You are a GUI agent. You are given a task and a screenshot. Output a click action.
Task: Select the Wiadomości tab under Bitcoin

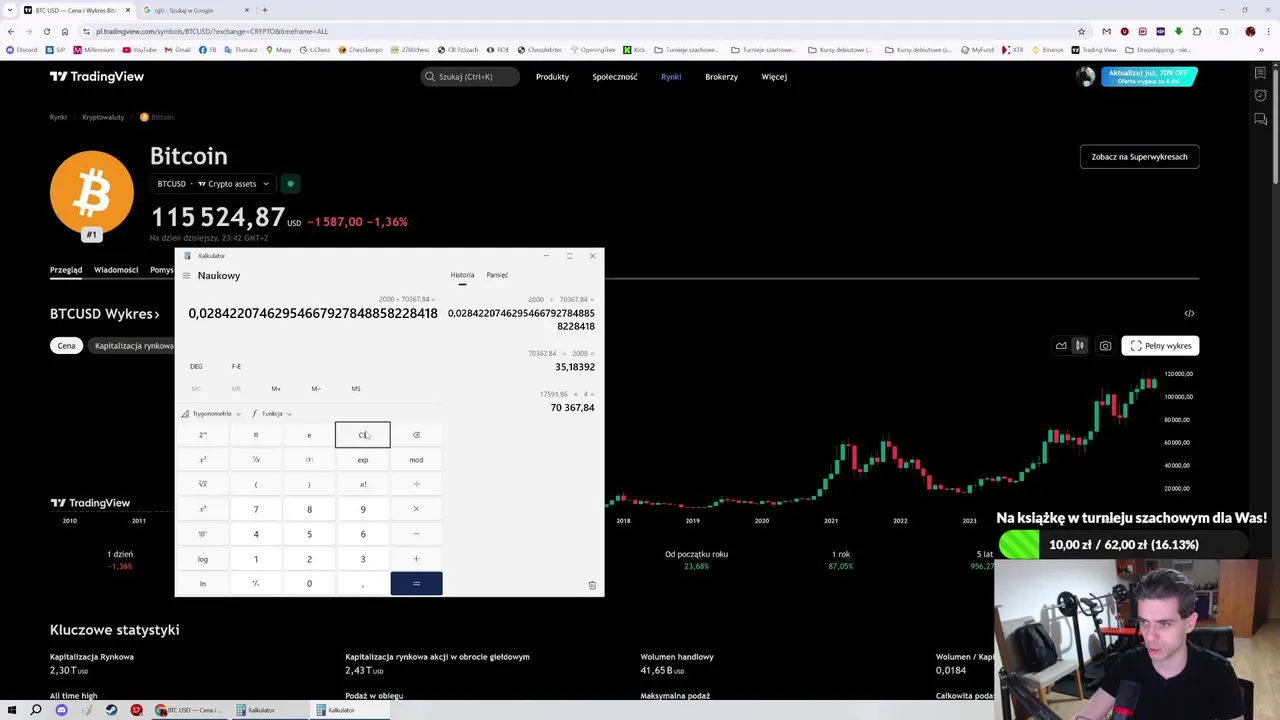click(x=116, y=270)
